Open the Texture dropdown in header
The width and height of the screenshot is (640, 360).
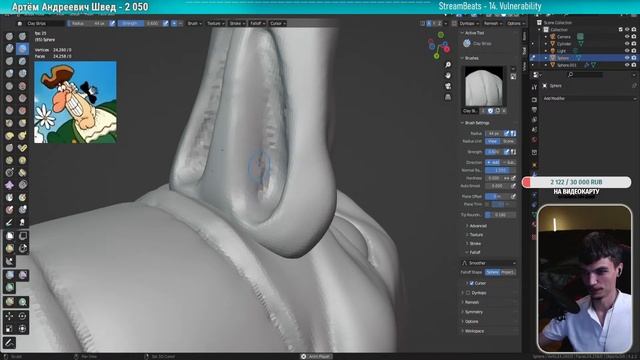tap(215, 23)
